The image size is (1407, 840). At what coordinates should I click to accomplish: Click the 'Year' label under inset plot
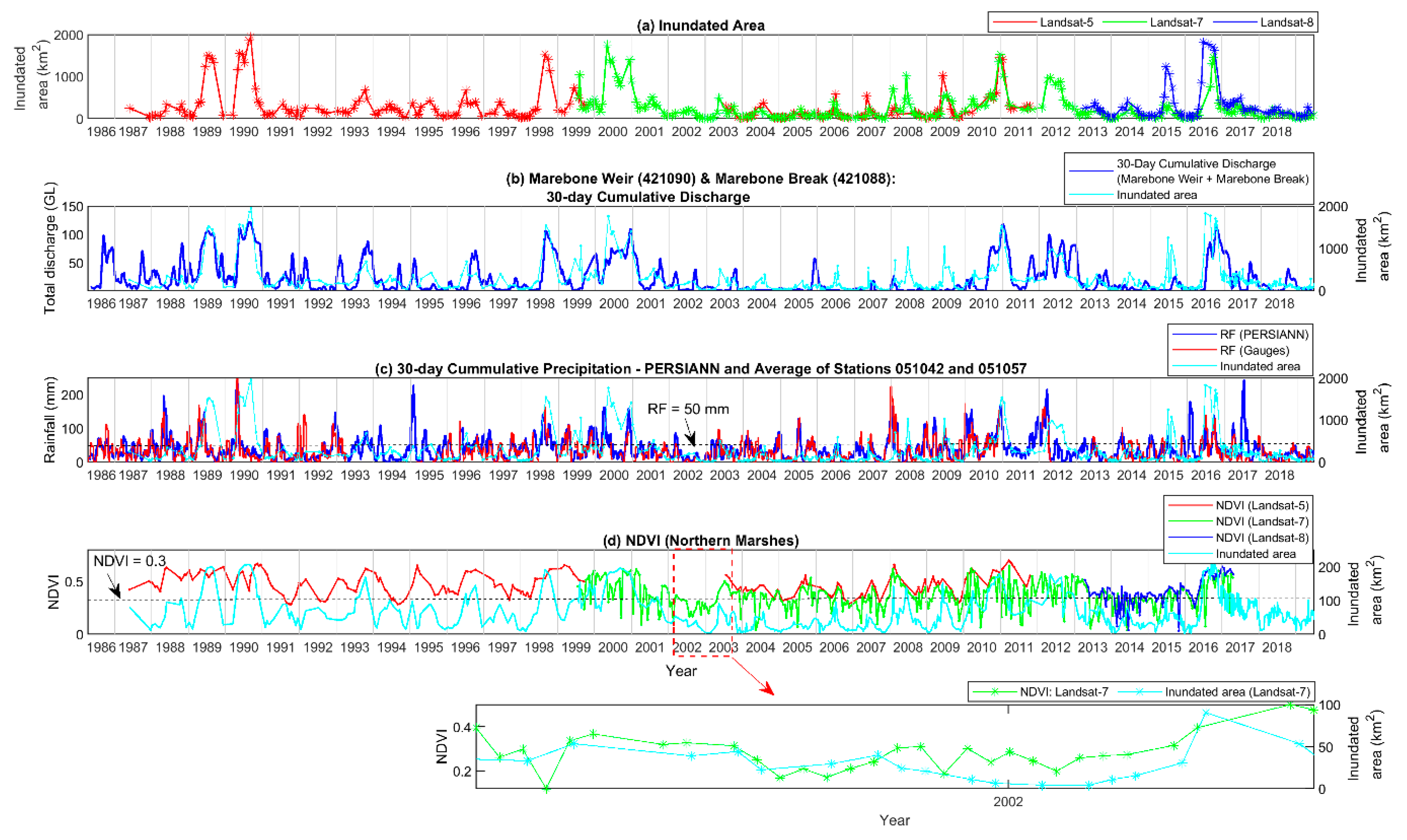[x=894, y=820]
